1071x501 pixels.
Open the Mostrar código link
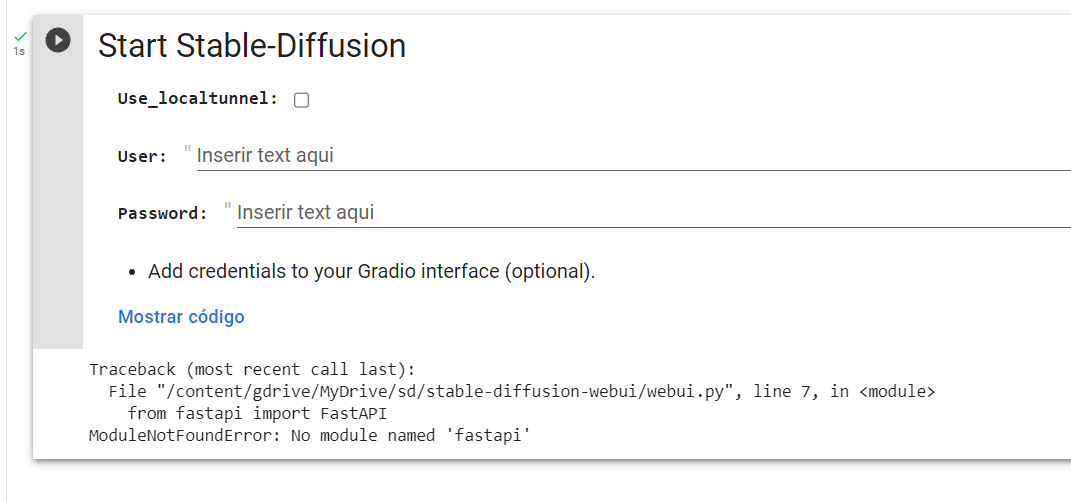point(181,317)
